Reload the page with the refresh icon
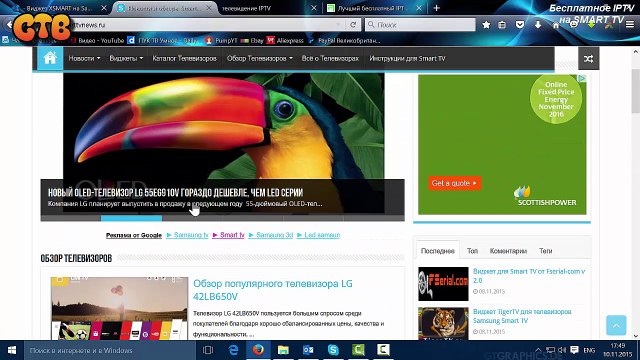Image resolution: width=640 pixels, height=360 pixels. [x=353, y=25]
